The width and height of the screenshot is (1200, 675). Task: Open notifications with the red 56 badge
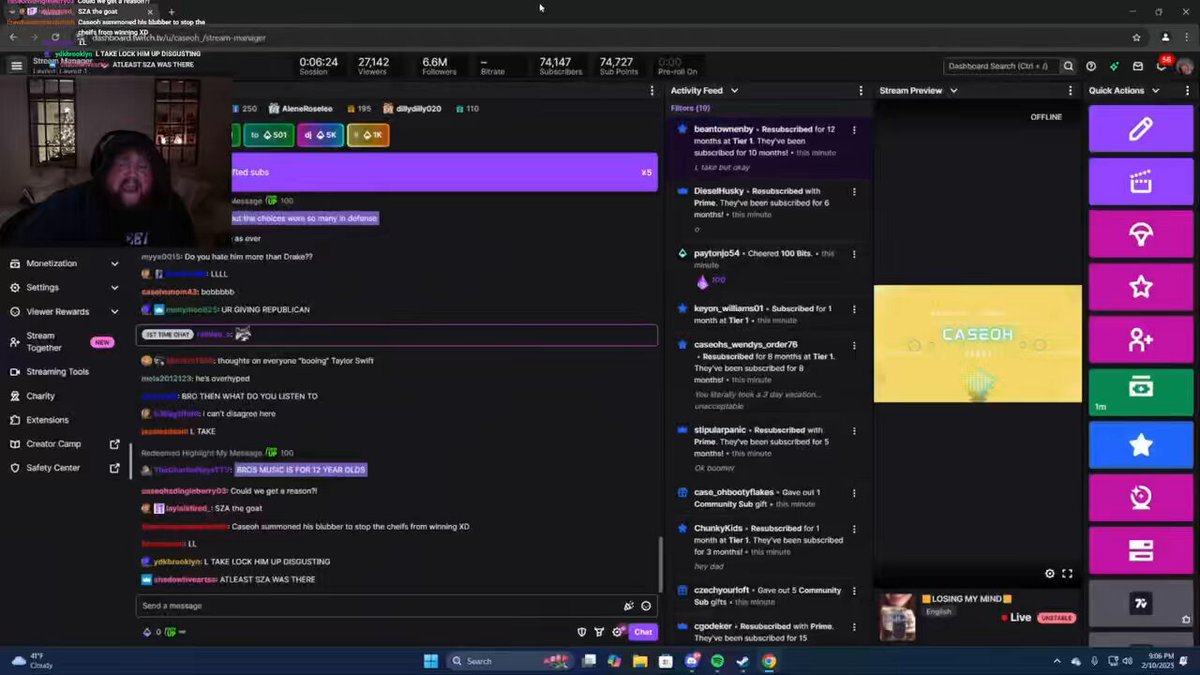tap(1161, 65)
